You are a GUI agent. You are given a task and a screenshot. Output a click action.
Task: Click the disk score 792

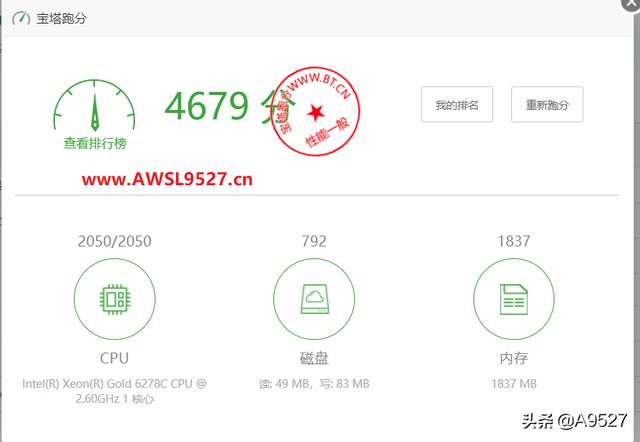pos(314,241)
